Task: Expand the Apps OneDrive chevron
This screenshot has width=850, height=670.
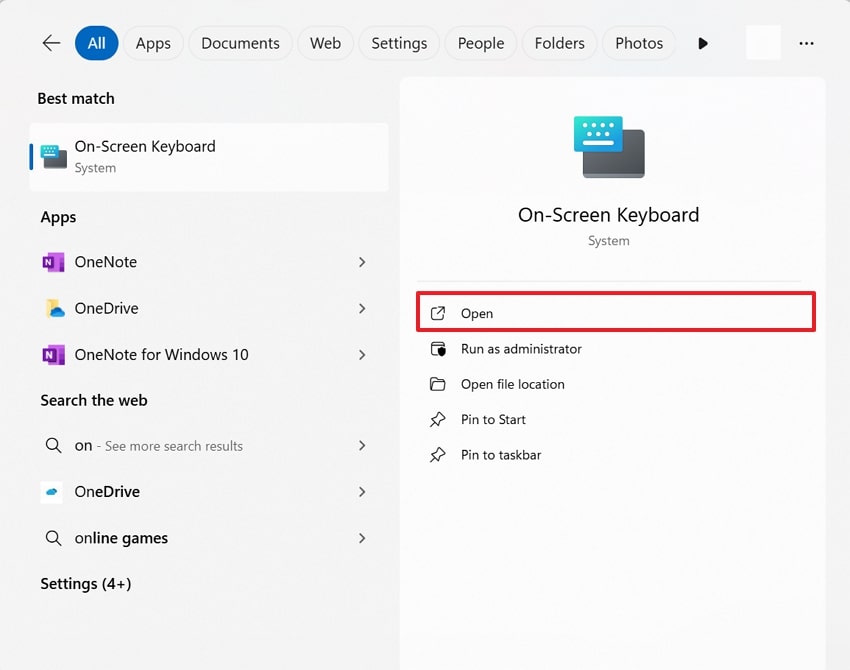Action: click(362, 308)
